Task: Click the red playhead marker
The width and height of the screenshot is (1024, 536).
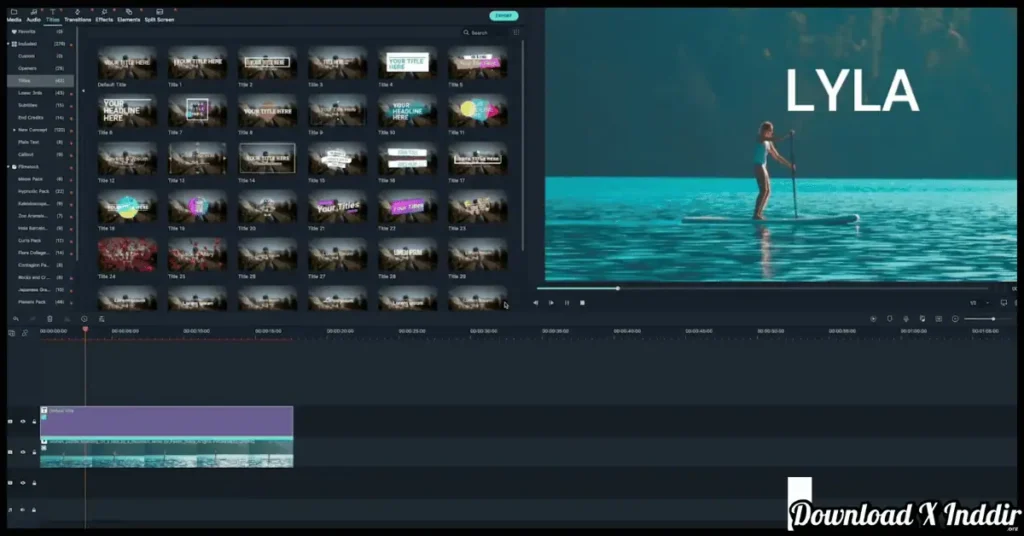Action: pos(86,330)
